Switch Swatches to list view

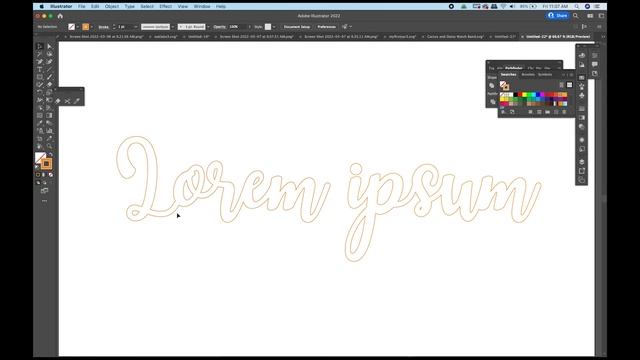[562, 85]
